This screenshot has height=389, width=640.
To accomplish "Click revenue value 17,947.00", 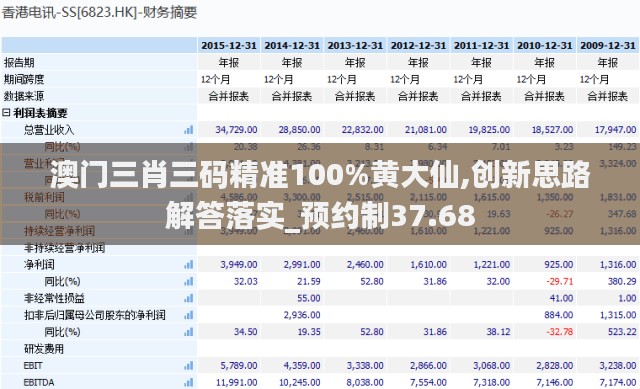I will tap(616, 130).
